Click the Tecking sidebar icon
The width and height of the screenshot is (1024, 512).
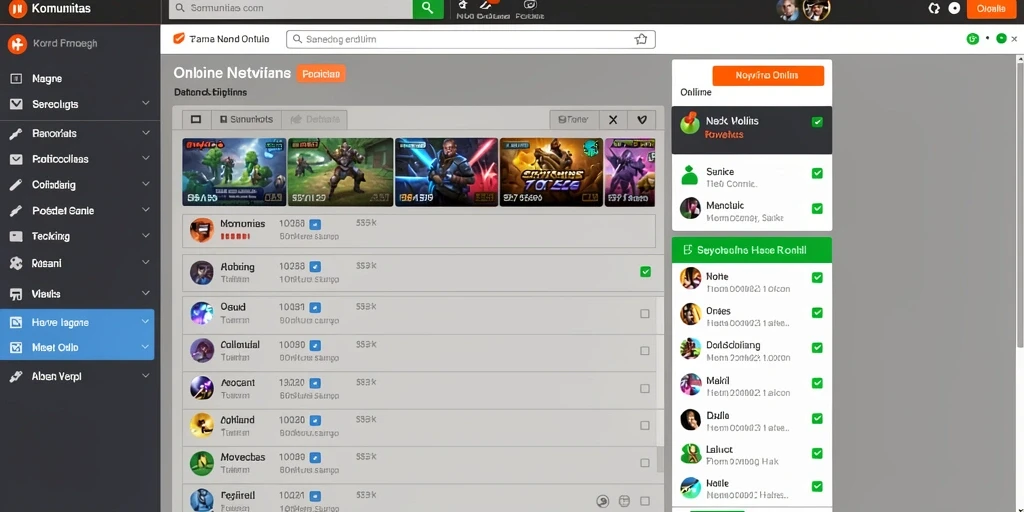(x=17, y=236)
